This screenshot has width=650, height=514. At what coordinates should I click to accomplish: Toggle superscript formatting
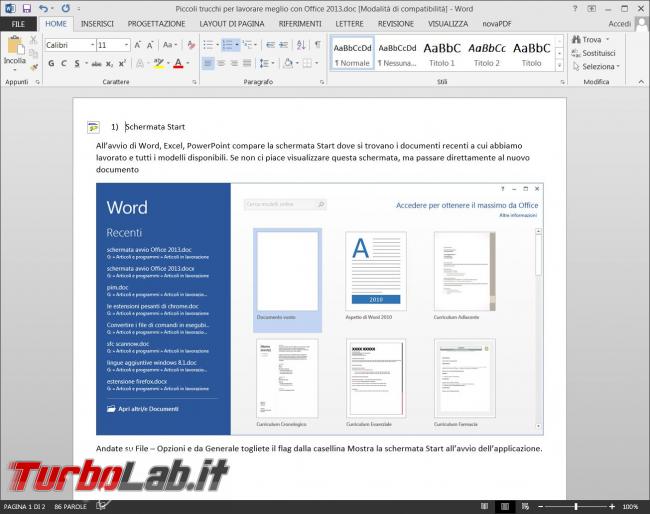tap(122, 63)
